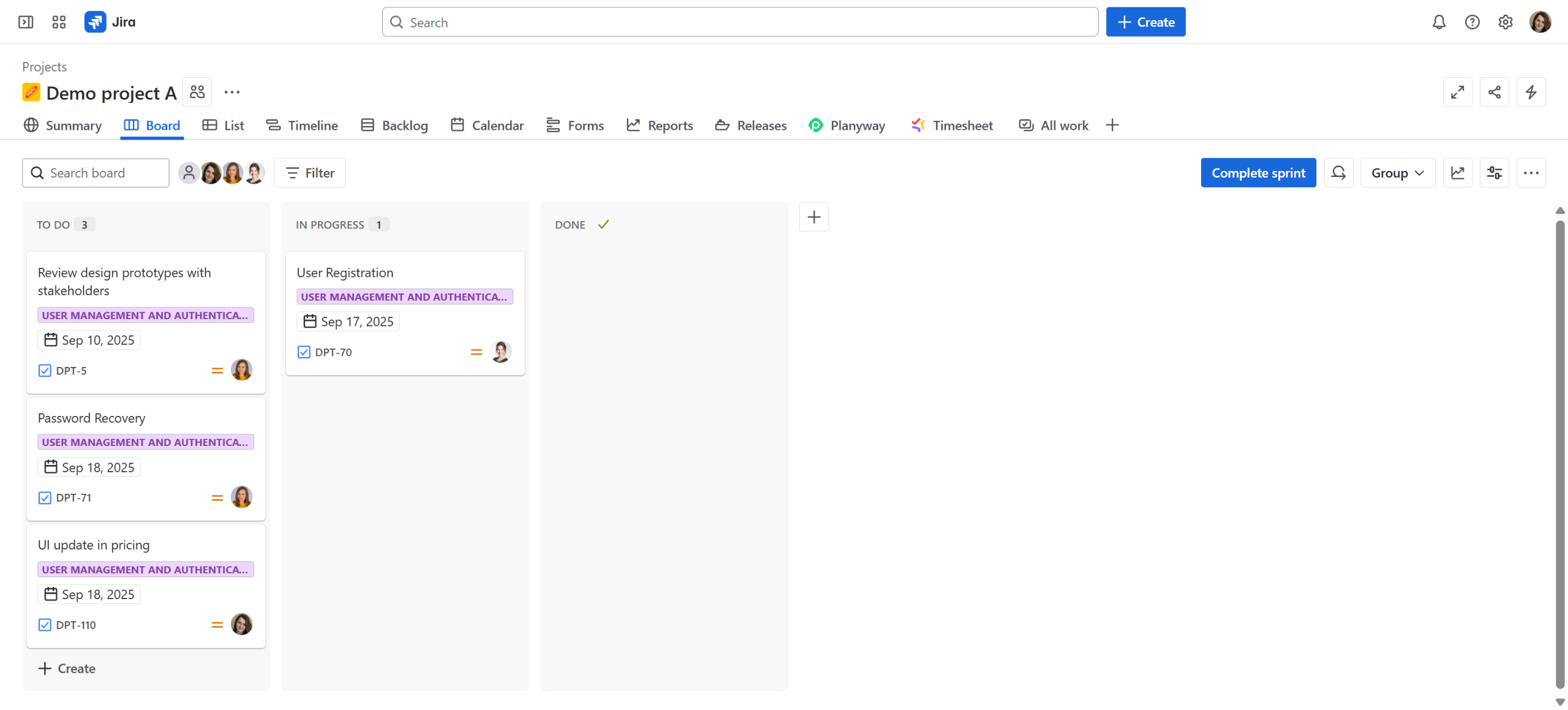Click the Complete sprint button
The height and width of the screenshot is (710, 1568).
tap(1258, 173)
